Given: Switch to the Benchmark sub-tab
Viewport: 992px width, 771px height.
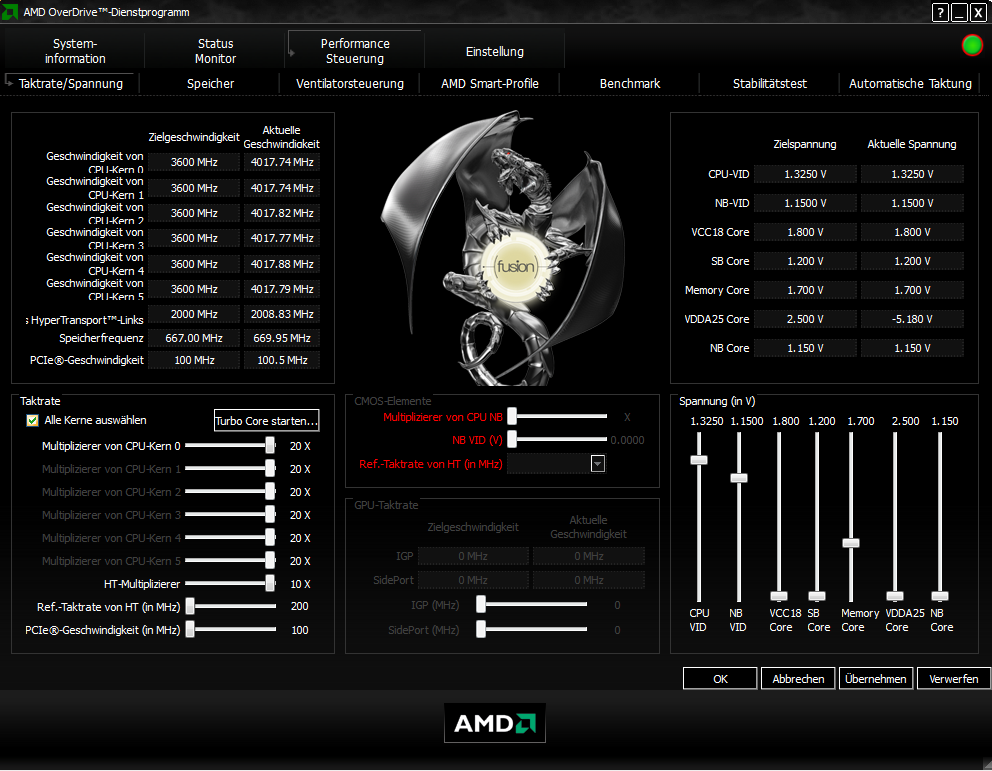Looking at the screenshot, I should point(629,83).
